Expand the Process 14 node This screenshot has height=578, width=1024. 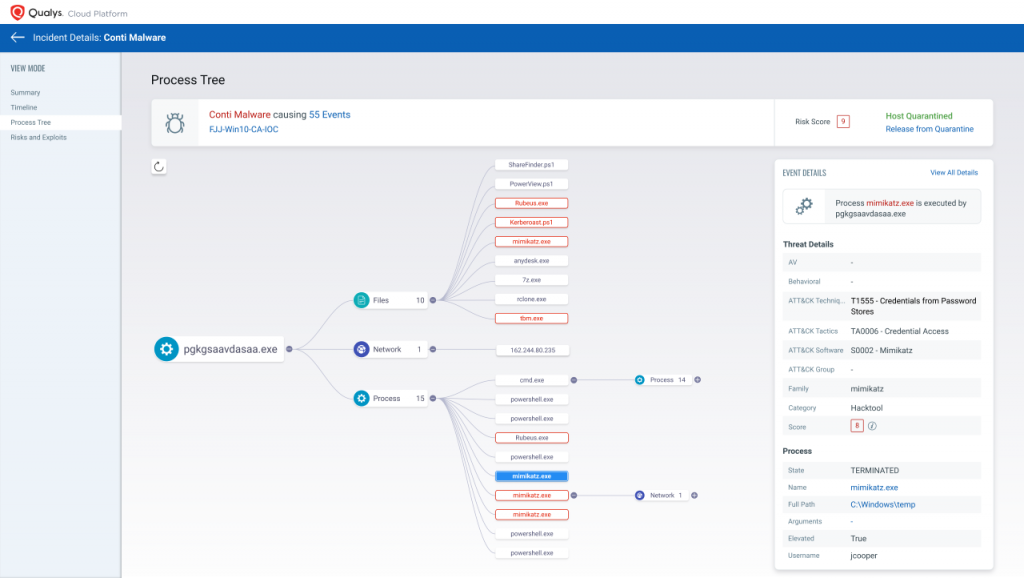tap(697, 380)
